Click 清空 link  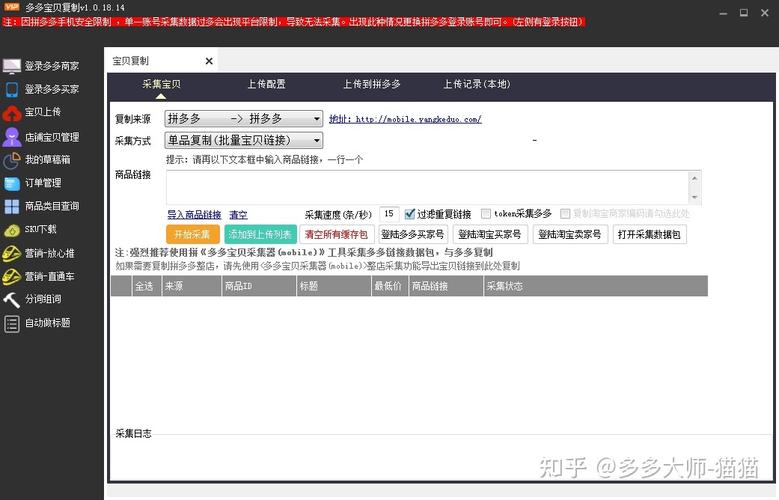(x=238, y=215)
